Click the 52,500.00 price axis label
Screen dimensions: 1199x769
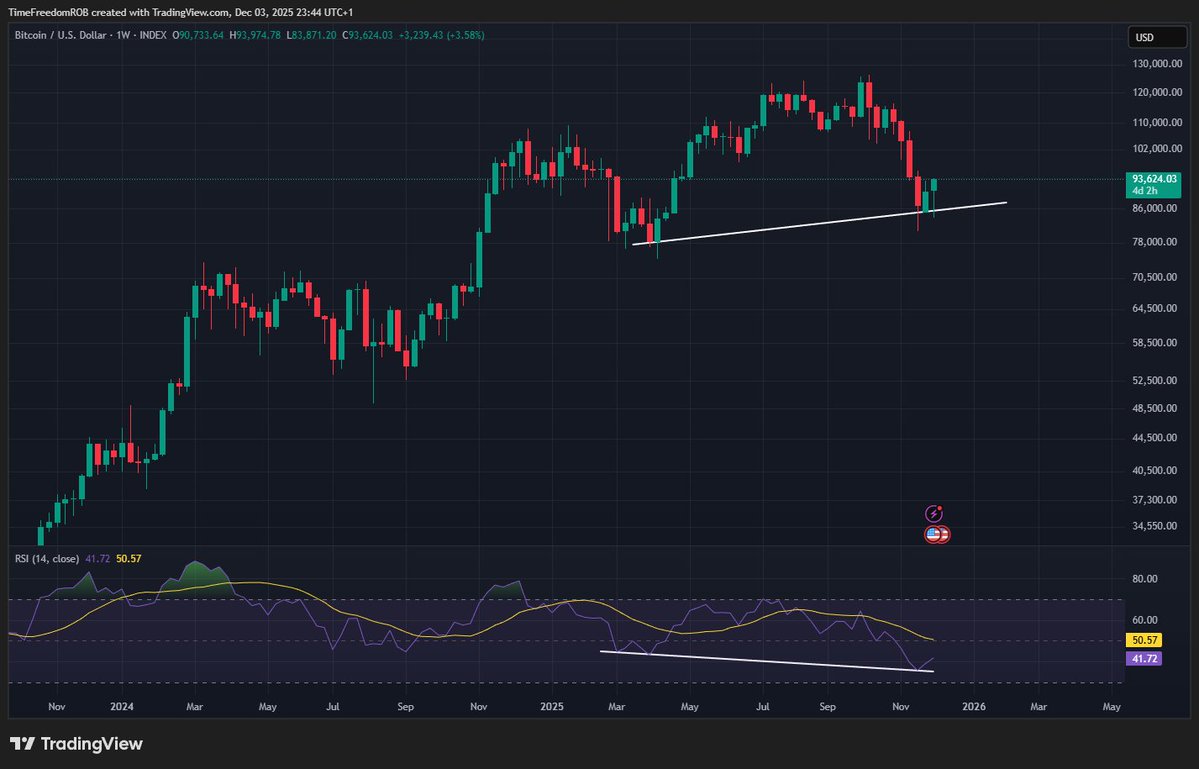pos(1157,380)
